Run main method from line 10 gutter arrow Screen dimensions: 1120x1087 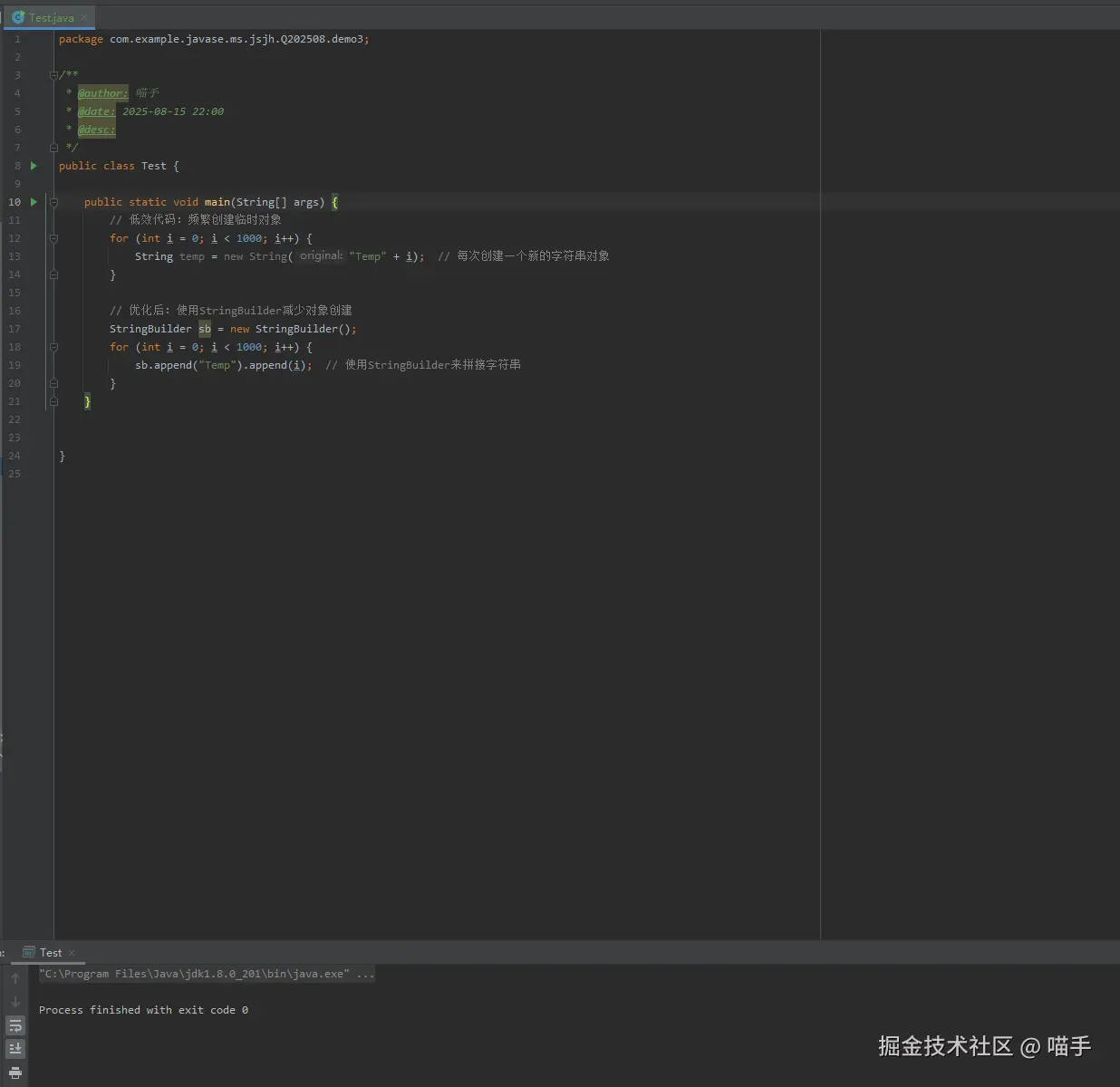coord(34,202)
